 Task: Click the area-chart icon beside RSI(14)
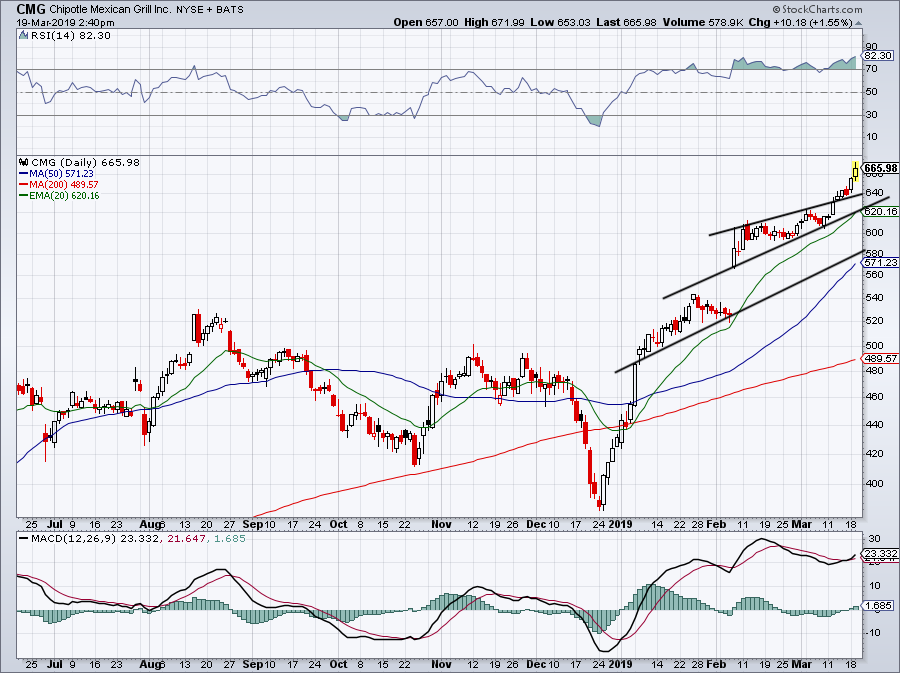coord(23,35)
